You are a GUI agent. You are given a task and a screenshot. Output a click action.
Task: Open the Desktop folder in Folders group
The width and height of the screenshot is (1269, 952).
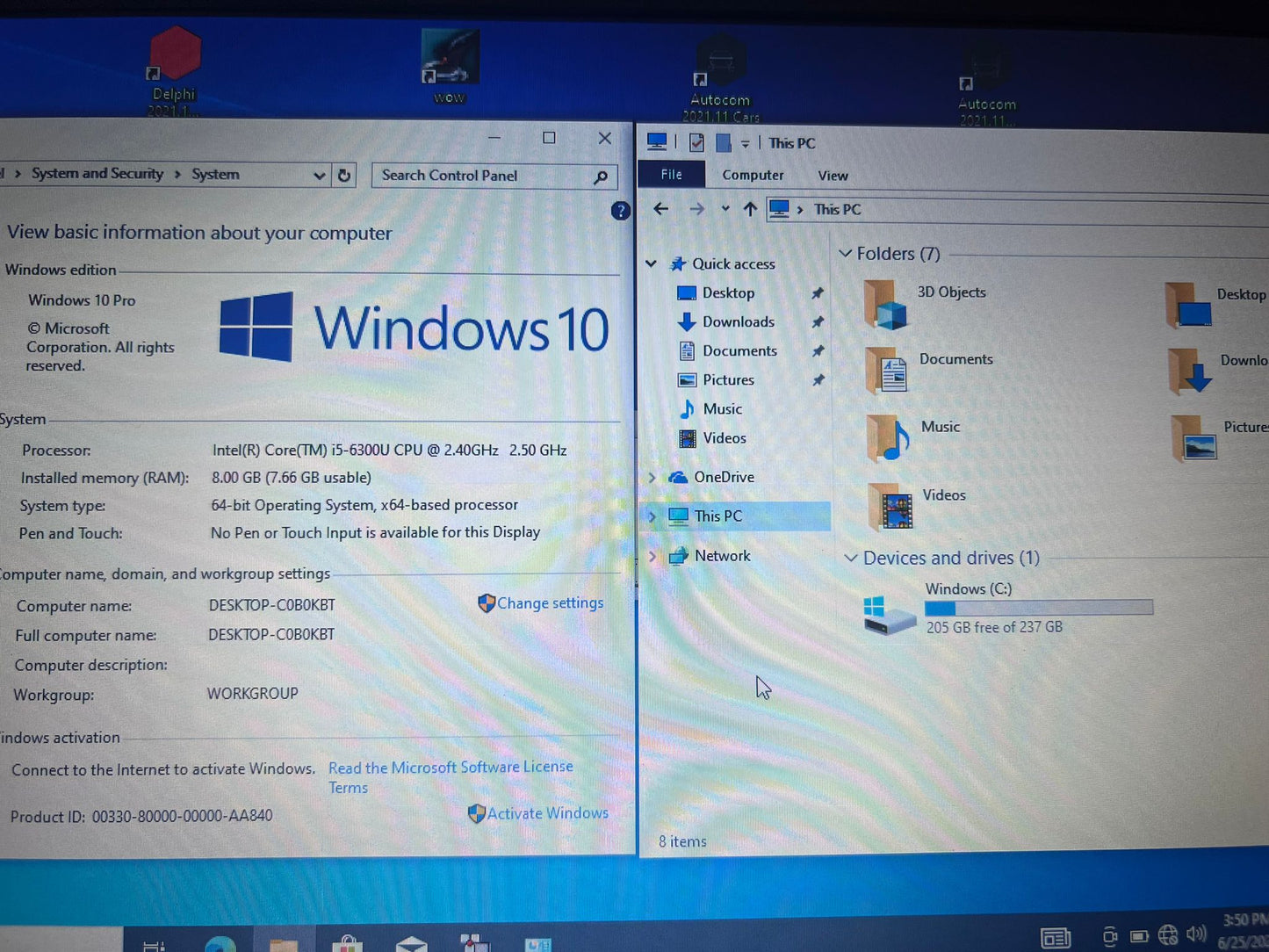click(x=1216, y=306)
